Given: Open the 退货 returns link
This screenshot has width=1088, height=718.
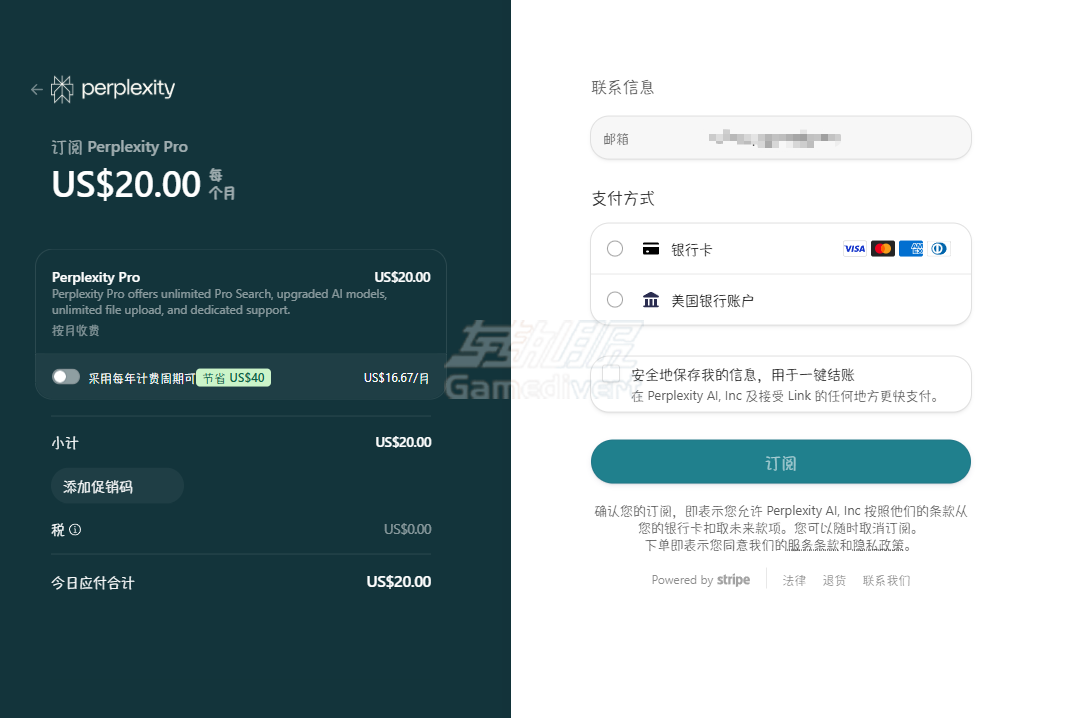Looking at the screenshot, I should (834, 580).
